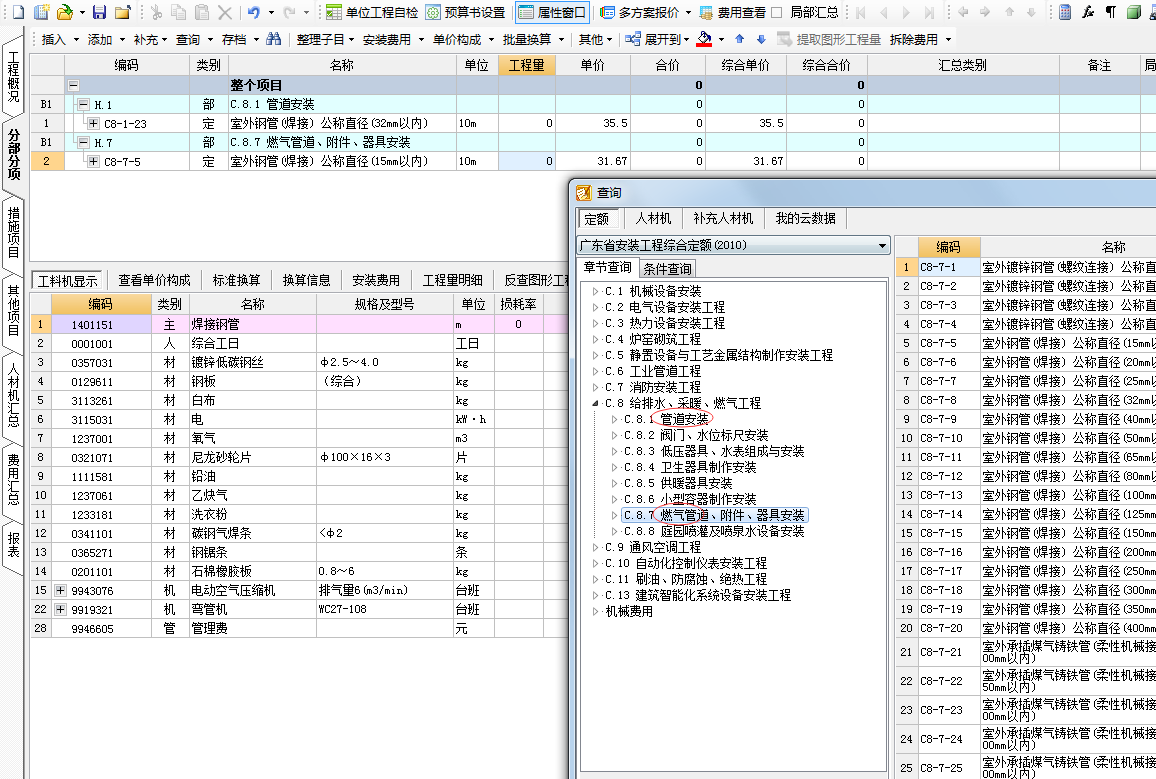Screen dimensions: 1156x779
Task: Open fill color dropdown arrow
Action: tap(721, 39)
